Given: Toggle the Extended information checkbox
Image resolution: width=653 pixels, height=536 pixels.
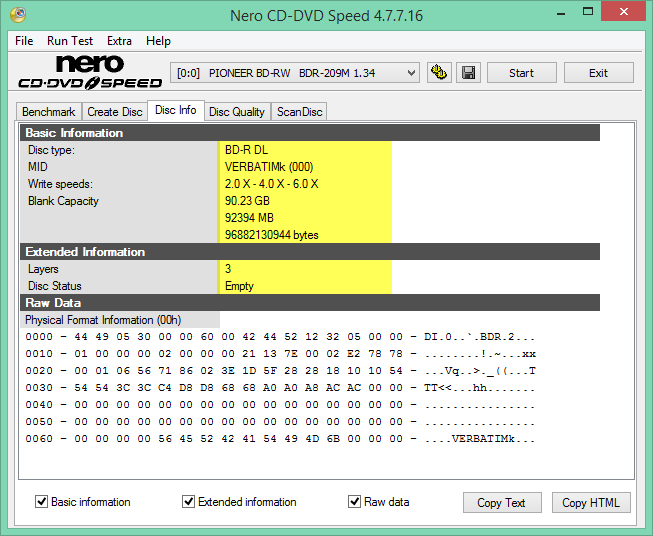Looking at the screenshot, I should click(188, 501).
